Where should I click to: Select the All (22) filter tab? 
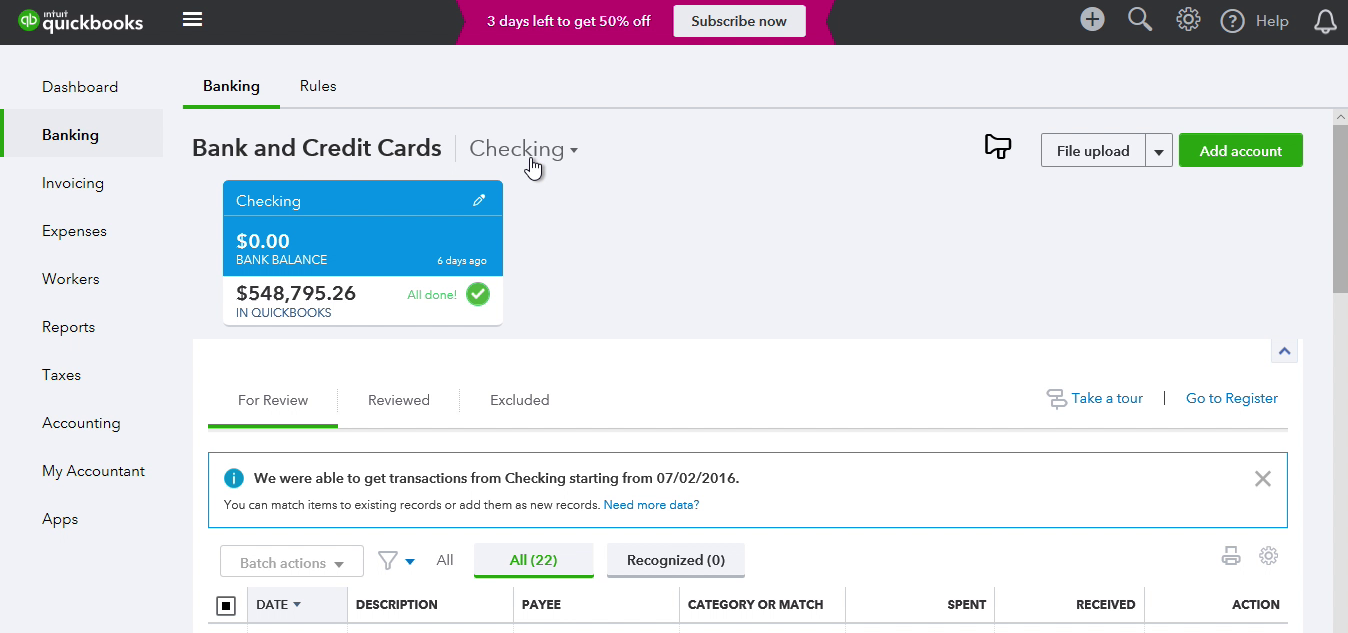click(x=533, y=560)
